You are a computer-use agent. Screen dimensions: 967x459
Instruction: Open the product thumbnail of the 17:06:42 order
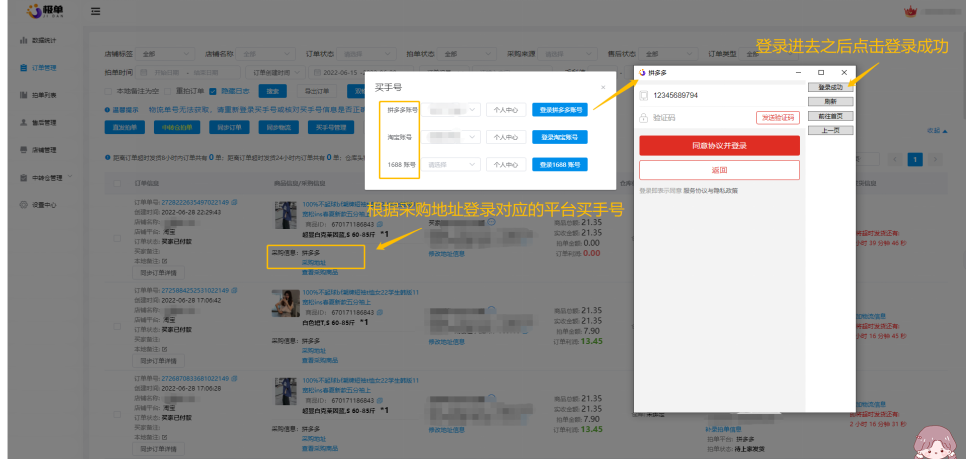coord(286,303)
